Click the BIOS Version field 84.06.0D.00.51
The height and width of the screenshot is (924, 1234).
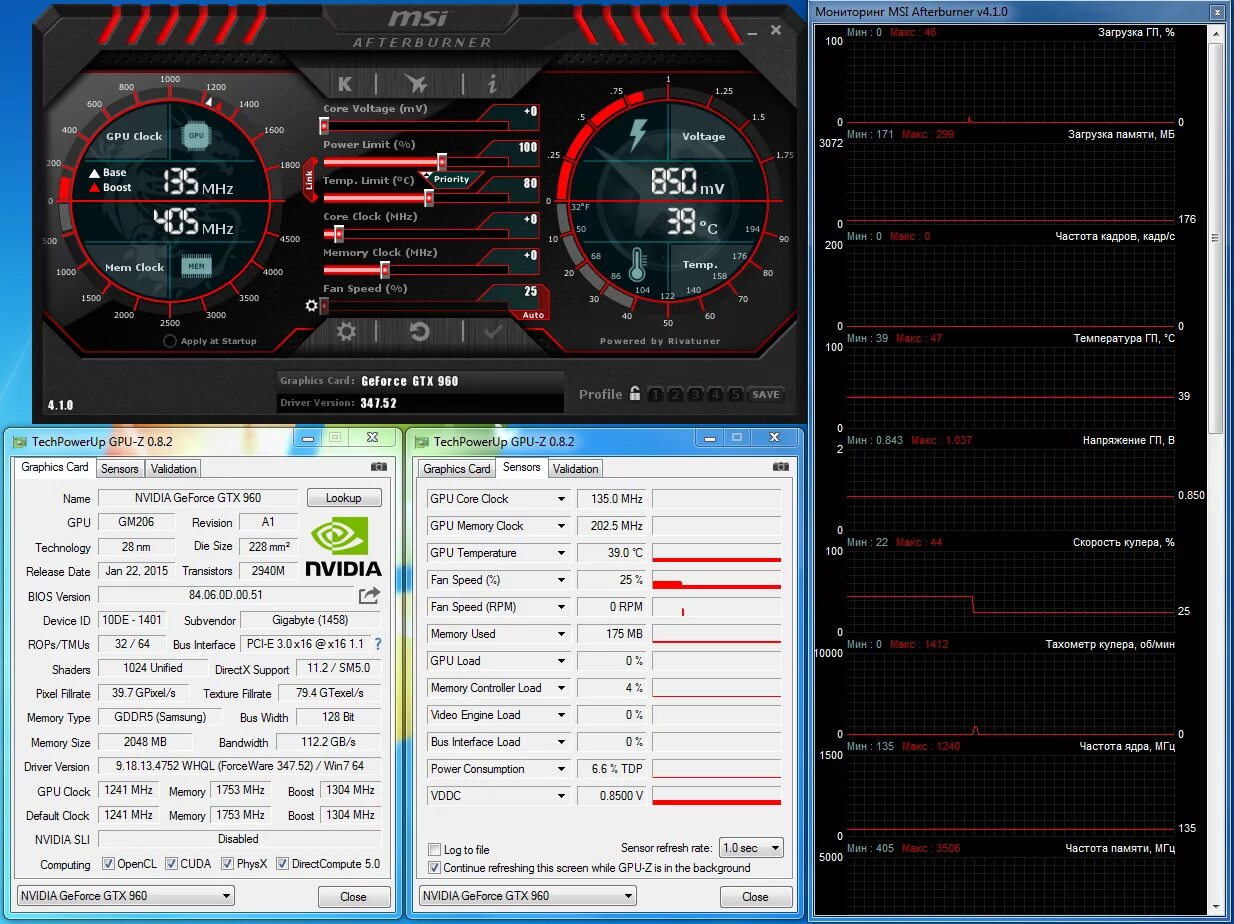[x=224, y=596]
